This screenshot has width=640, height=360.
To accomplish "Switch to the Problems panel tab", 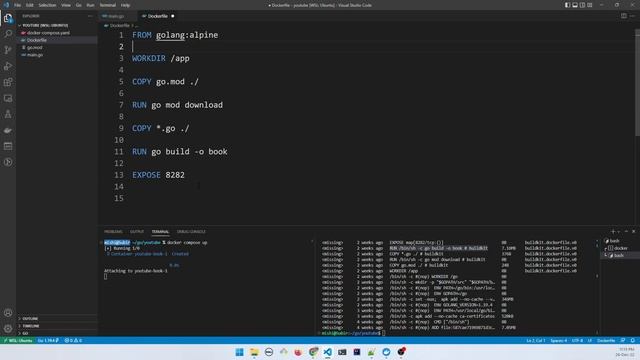I will click(x=113, y=231).
